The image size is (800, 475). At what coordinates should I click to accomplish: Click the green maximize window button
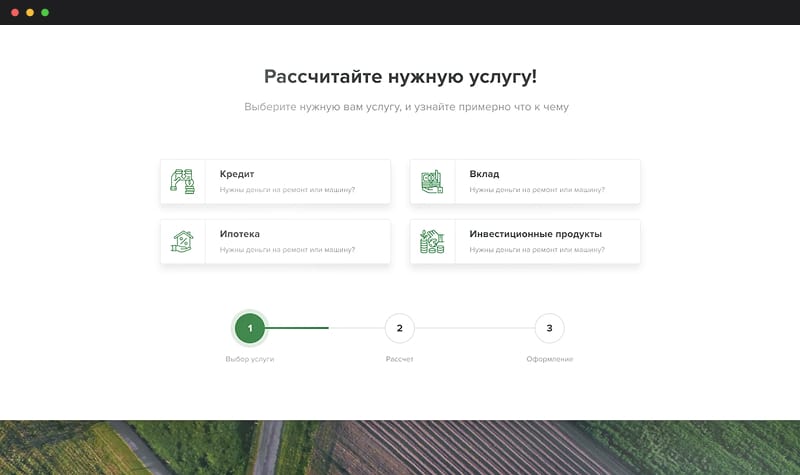45,12
